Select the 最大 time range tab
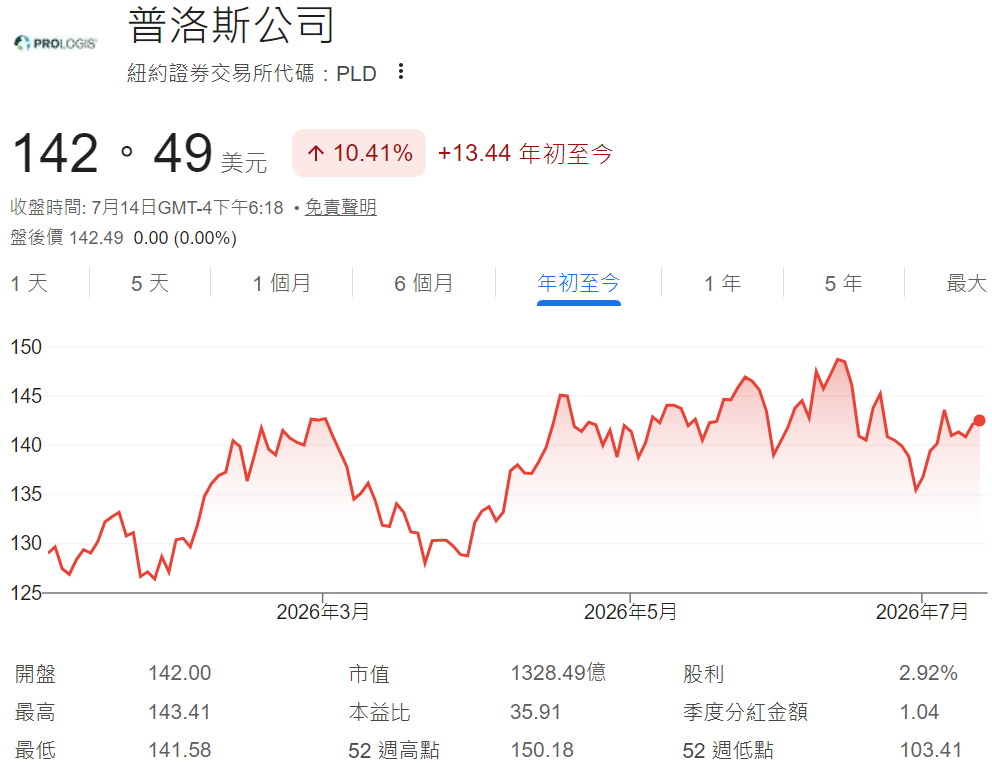This screenshot has width=992, height=763. click(x=966, y=283)
